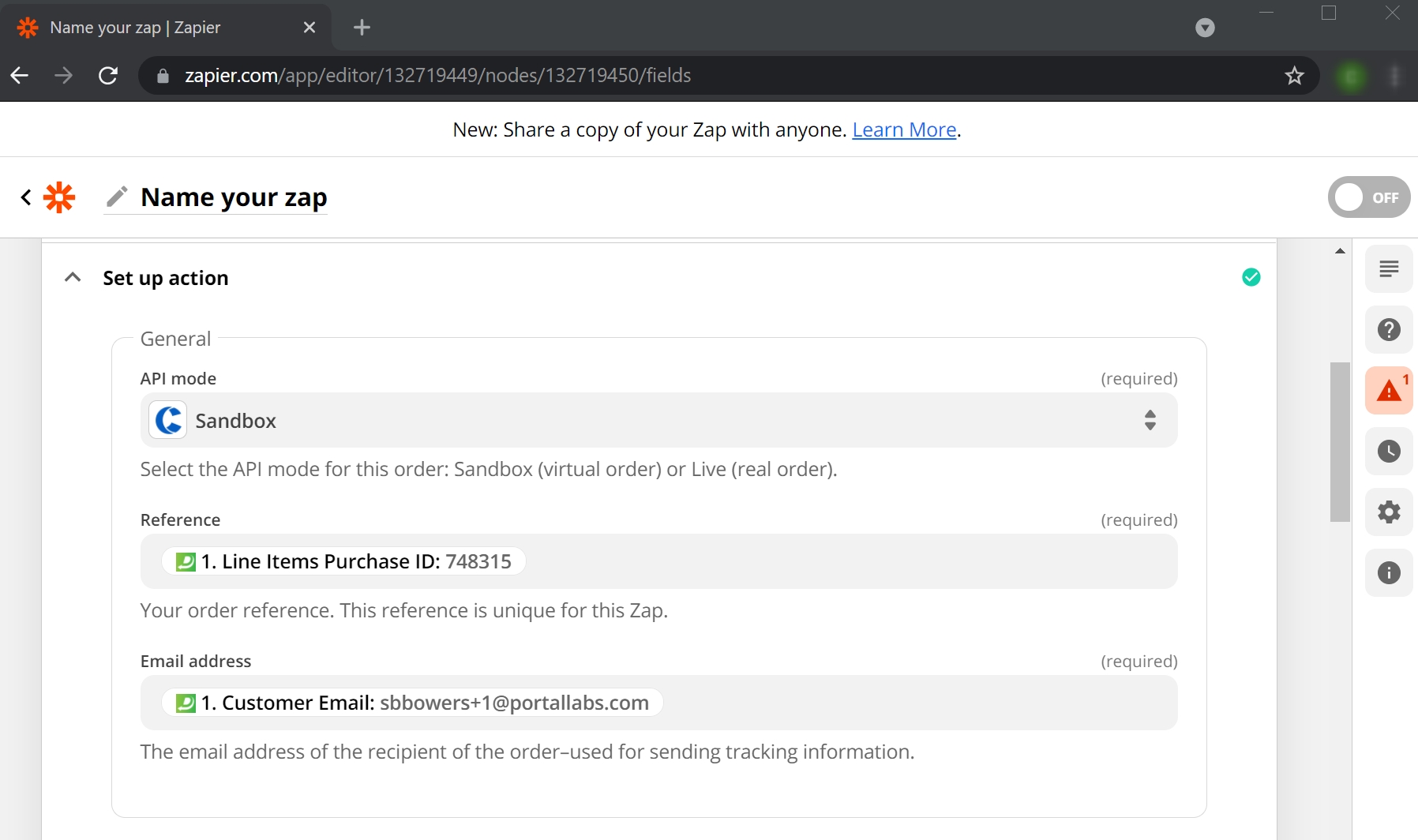Open the API mode Sandbox dropdown
The width and height of the screenshot is (1418, 840).
click(x=658, y=420)
